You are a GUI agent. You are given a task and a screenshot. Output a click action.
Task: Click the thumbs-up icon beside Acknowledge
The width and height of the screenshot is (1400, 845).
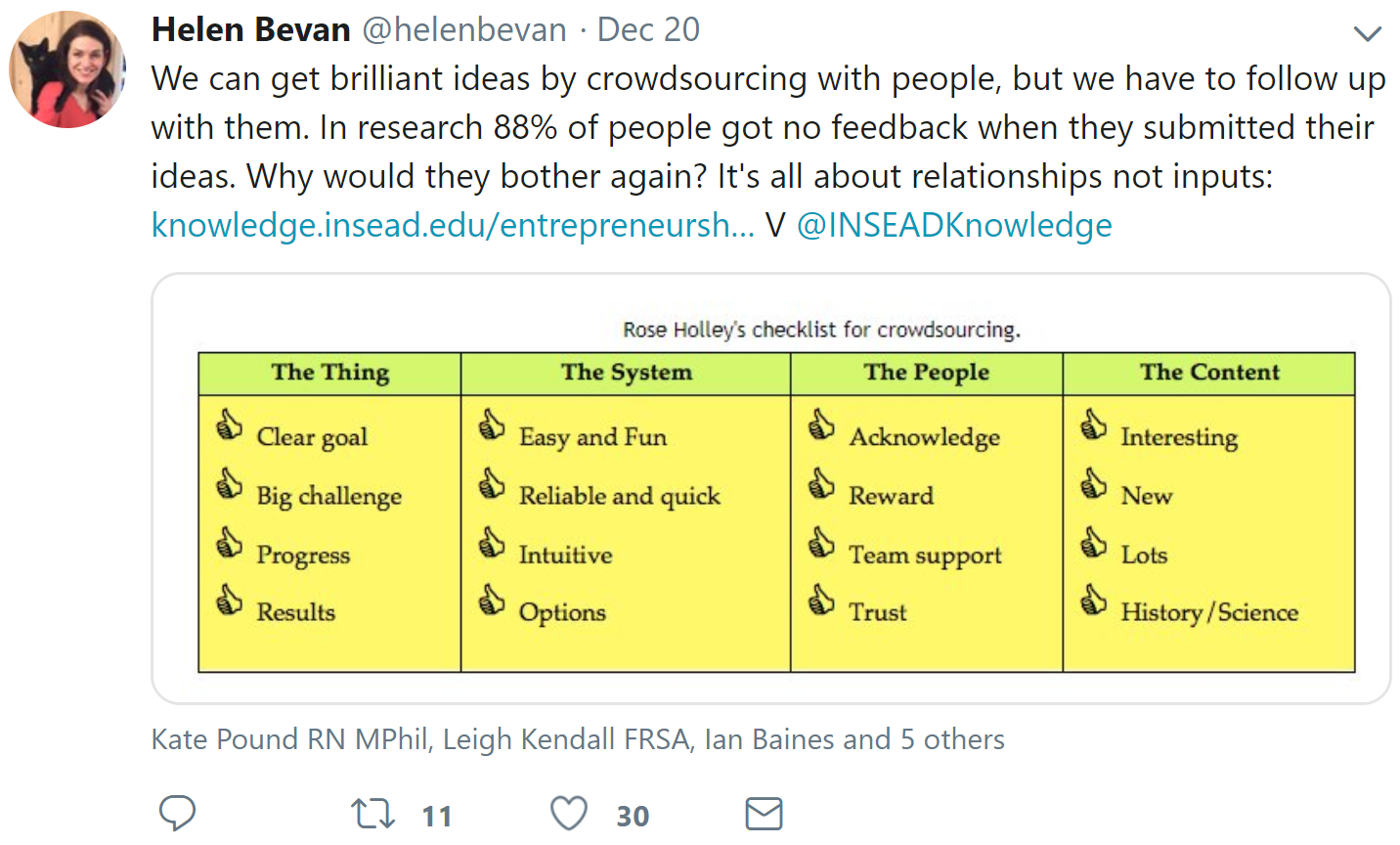pyautogui.click(x=822, y=425)
